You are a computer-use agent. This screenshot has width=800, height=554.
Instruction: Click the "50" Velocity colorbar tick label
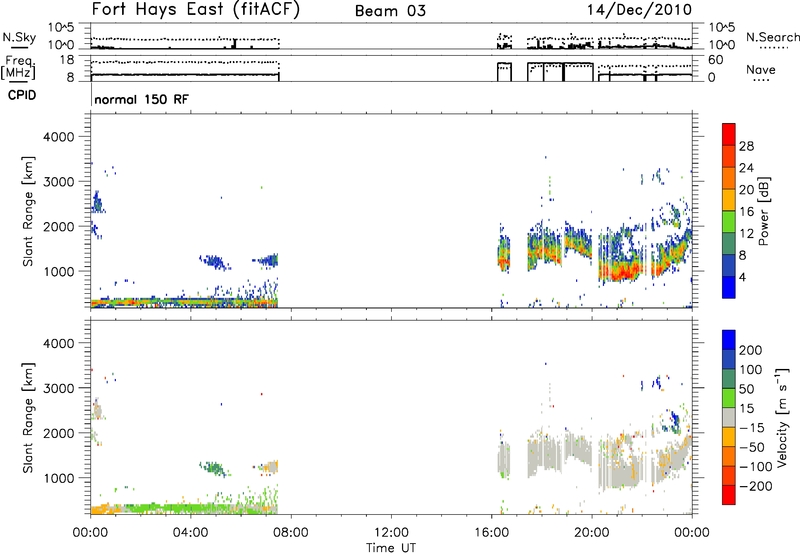746,389
